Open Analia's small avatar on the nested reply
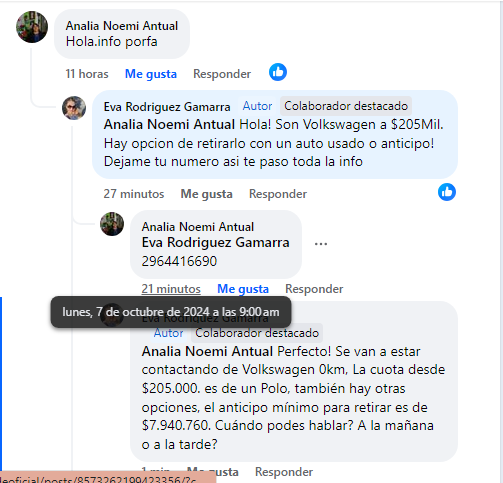Viewport: 503px width, 483px height. [112, 224]
